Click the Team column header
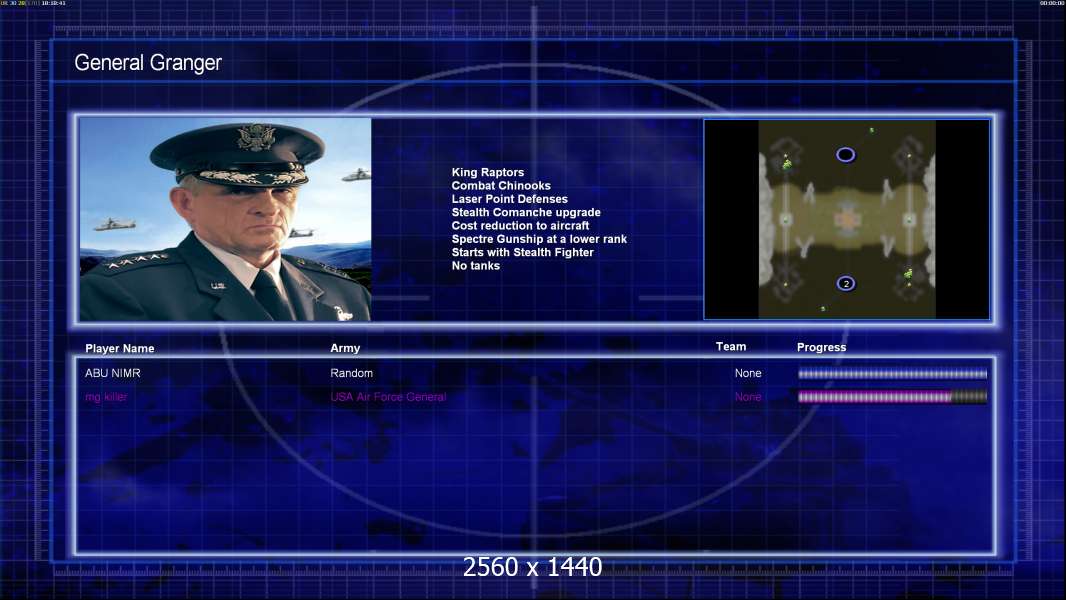 pos(731,347)
